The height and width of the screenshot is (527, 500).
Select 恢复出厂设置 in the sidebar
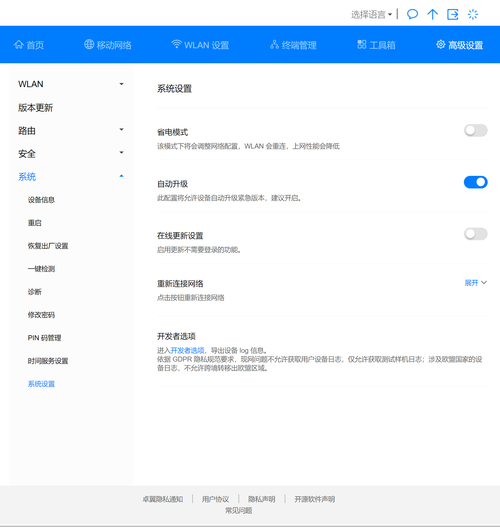click(x=48, y=246)
